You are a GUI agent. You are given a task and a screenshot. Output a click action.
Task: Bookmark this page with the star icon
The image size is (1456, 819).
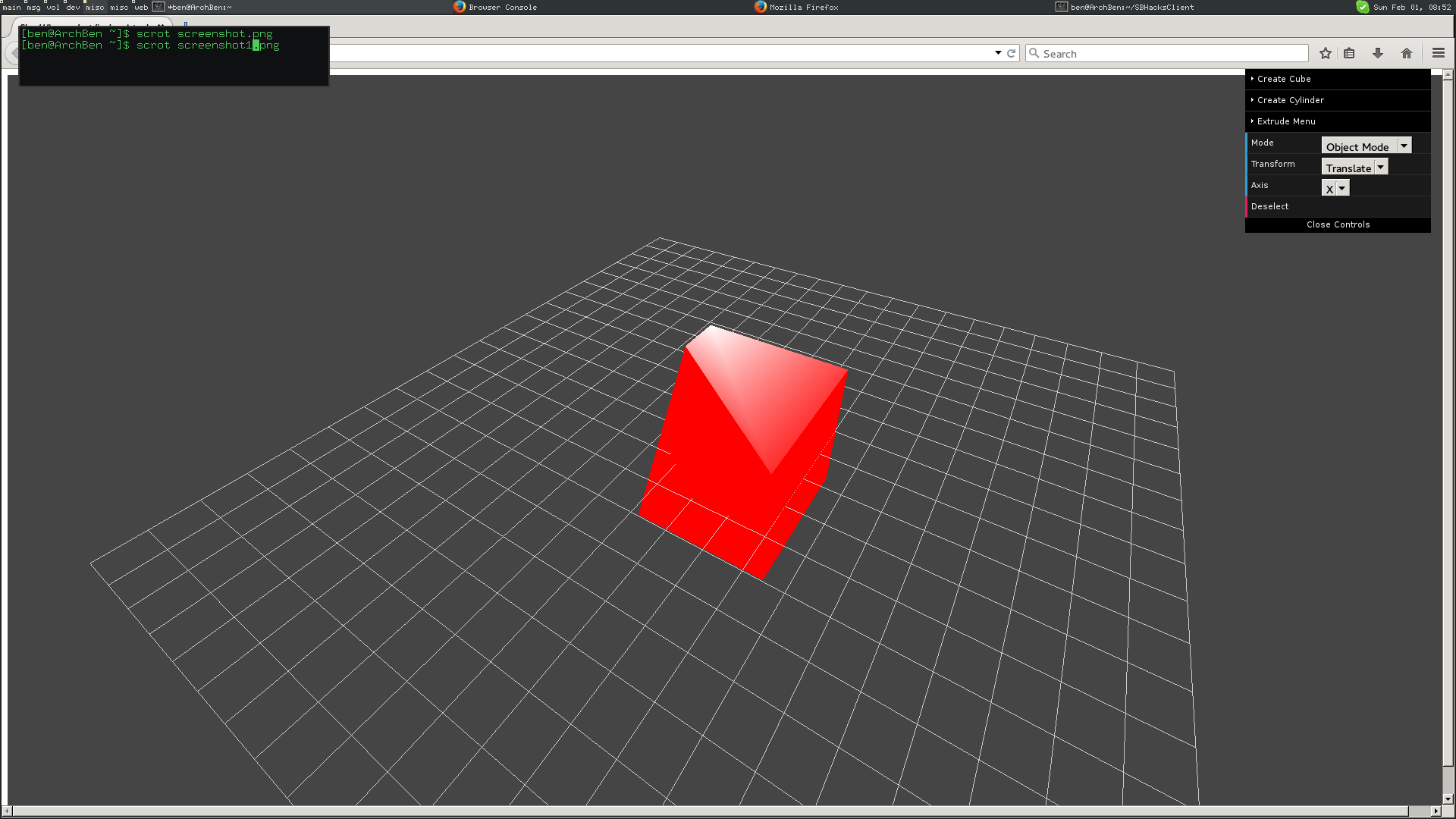pos(1325,53)
